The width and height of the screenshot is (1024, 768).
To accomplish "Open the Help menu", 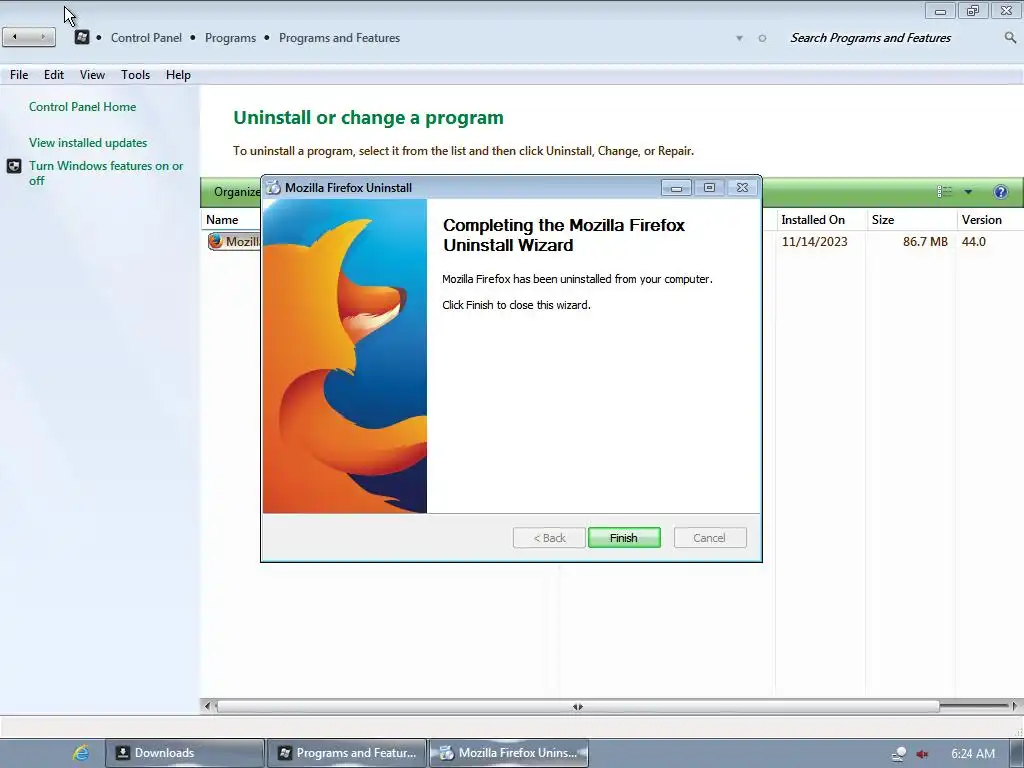I will pyautogui.click(x=178, y=74).
